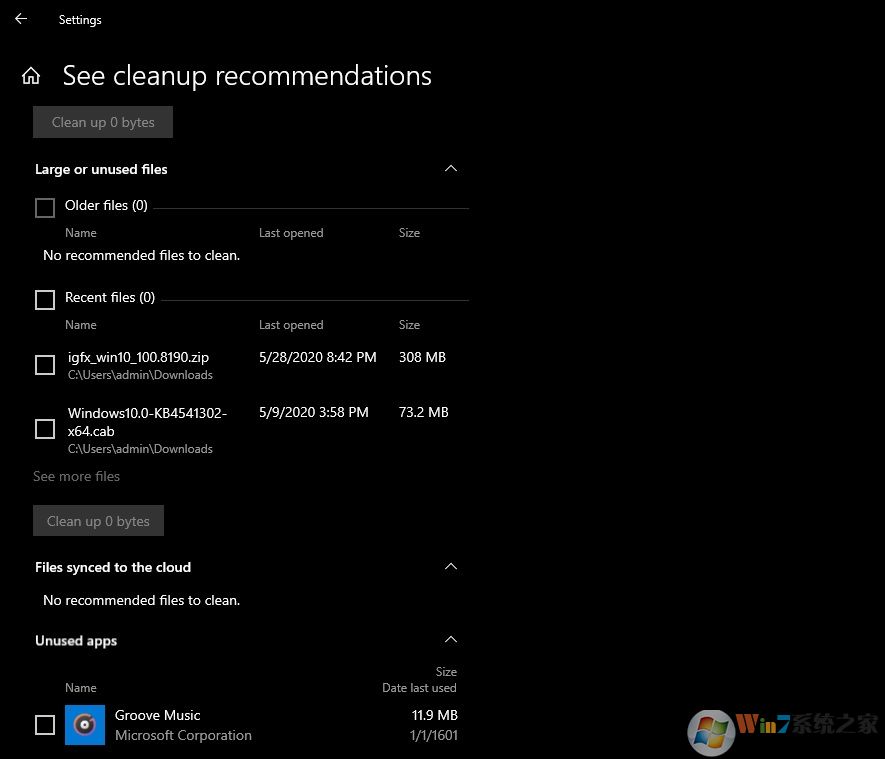Select the igfx_win10_100.8190.zip checkbox

[x=45, y=365]
